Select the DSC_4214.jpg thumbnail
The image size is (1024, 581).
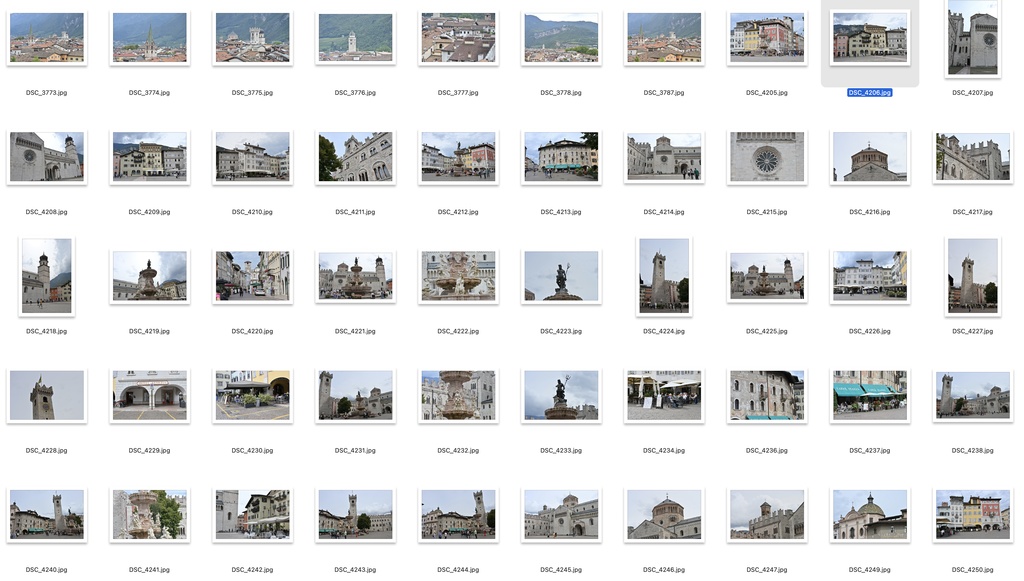coord(664,157)
